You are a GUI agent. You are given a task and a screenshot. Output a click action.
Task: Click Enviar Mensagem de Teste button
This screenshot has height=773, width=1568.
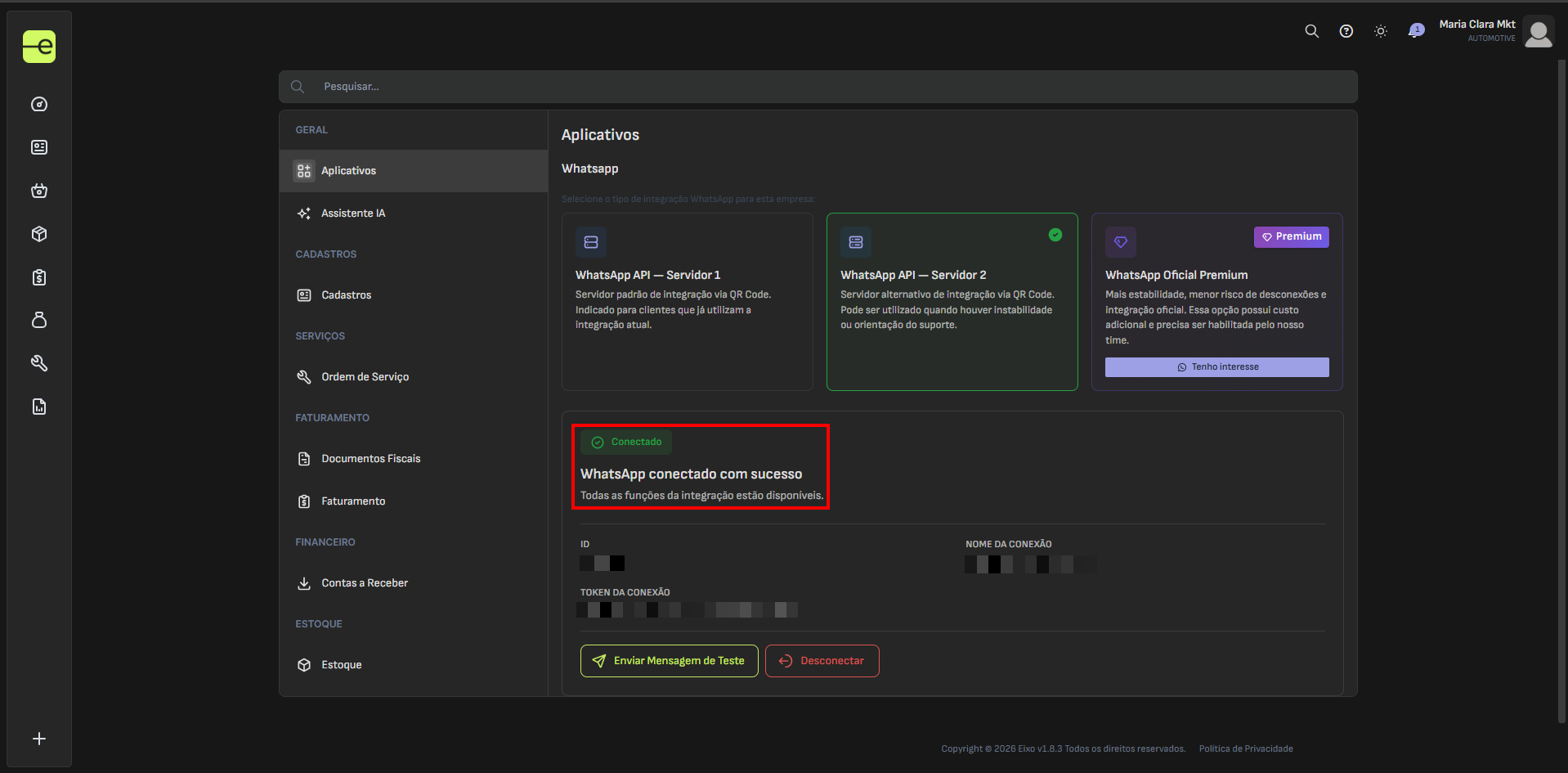point(670,661)
